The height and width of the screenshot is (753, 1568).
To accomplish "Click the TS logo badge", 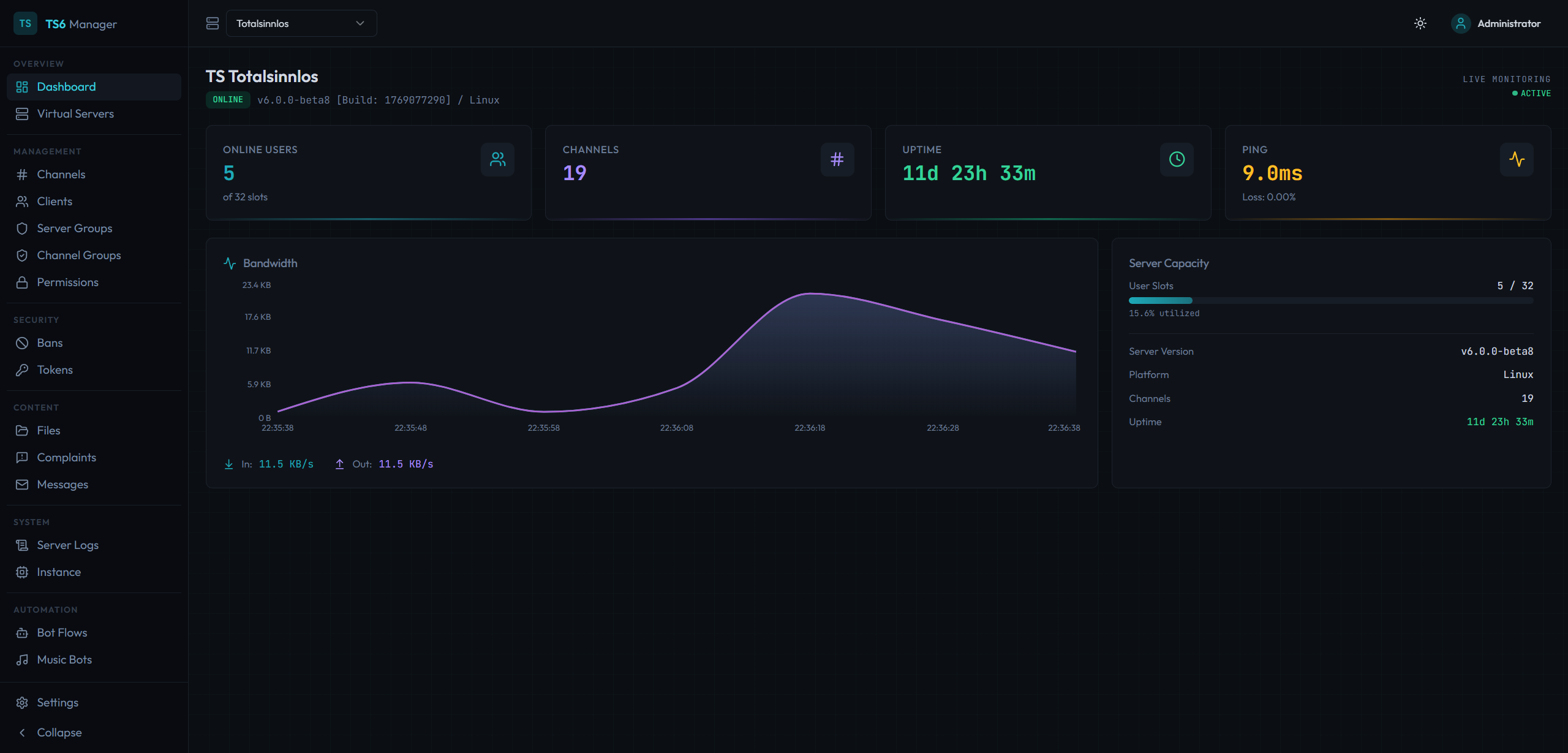I will (25, 23).
